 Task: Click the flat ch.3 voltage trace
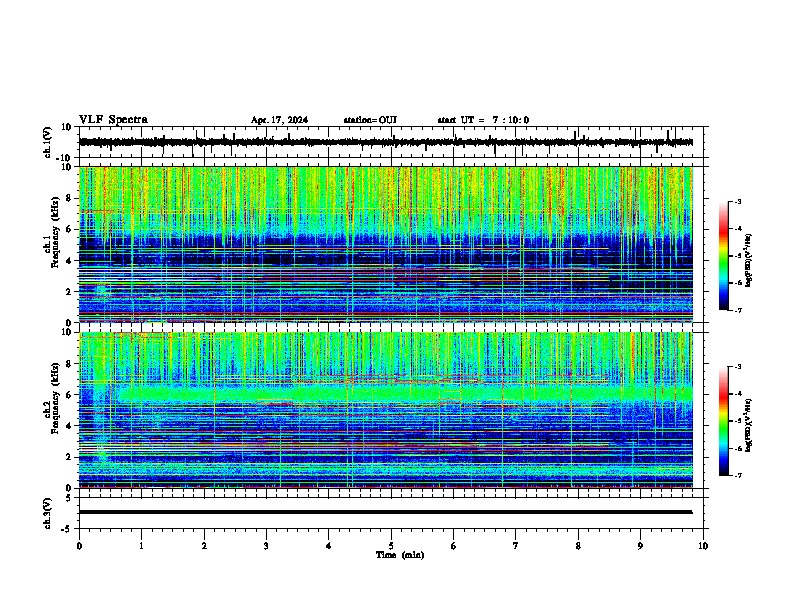[x=386, y=512]
